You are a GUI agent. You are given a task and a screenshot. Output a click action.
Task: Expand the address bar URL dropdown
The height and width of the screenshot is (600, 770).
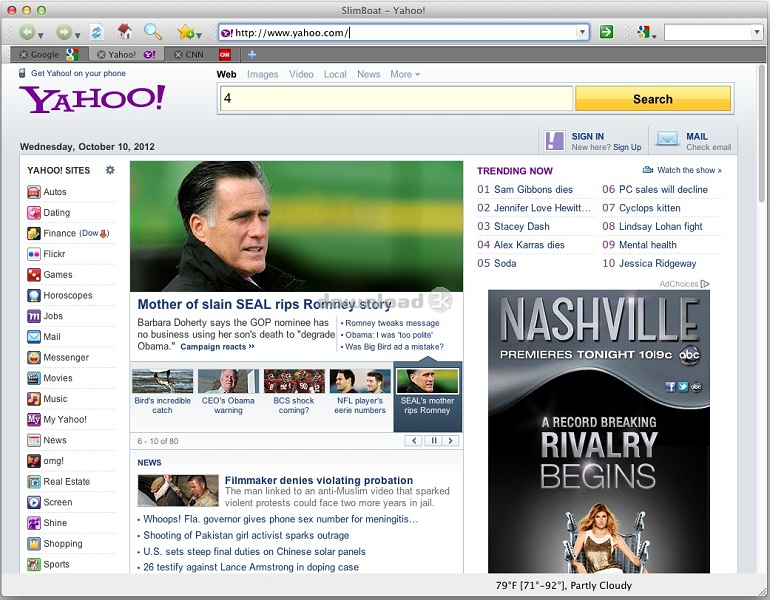click(582, 33)
